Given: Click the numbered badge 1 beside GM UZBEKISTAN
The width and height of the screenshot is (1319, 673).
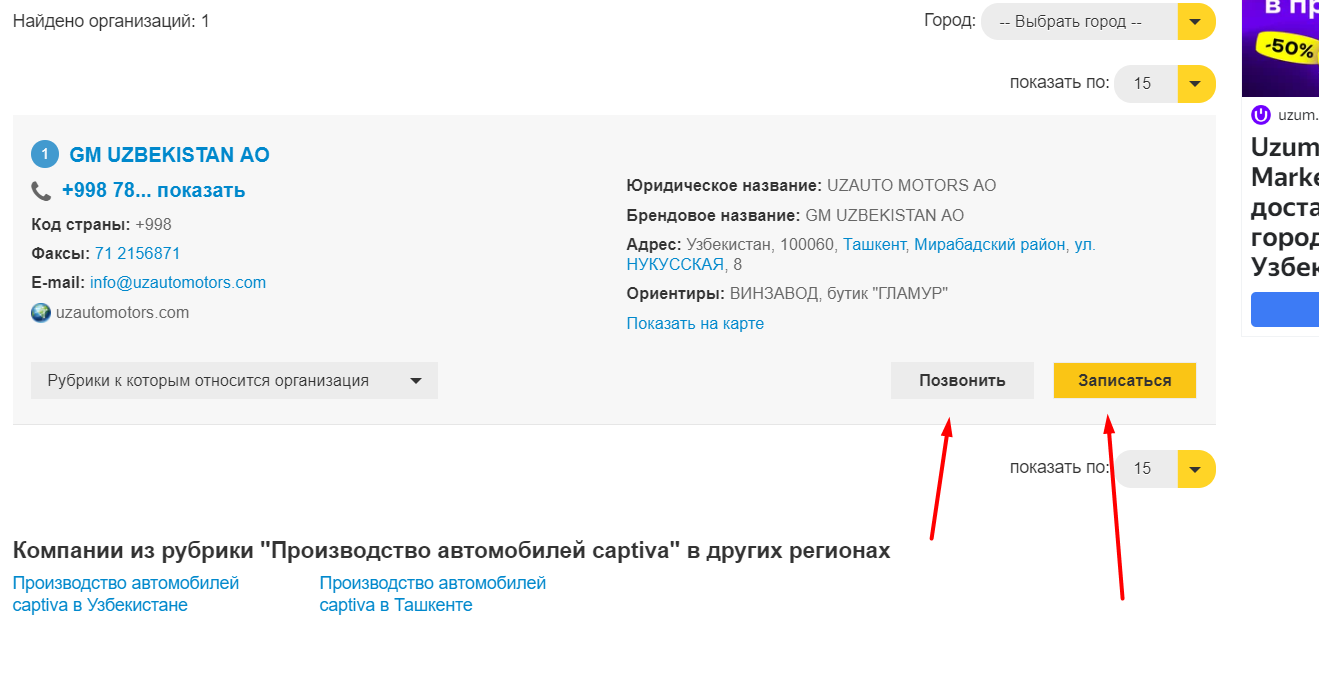Looking at the screenshot, I should pos(45,155).
